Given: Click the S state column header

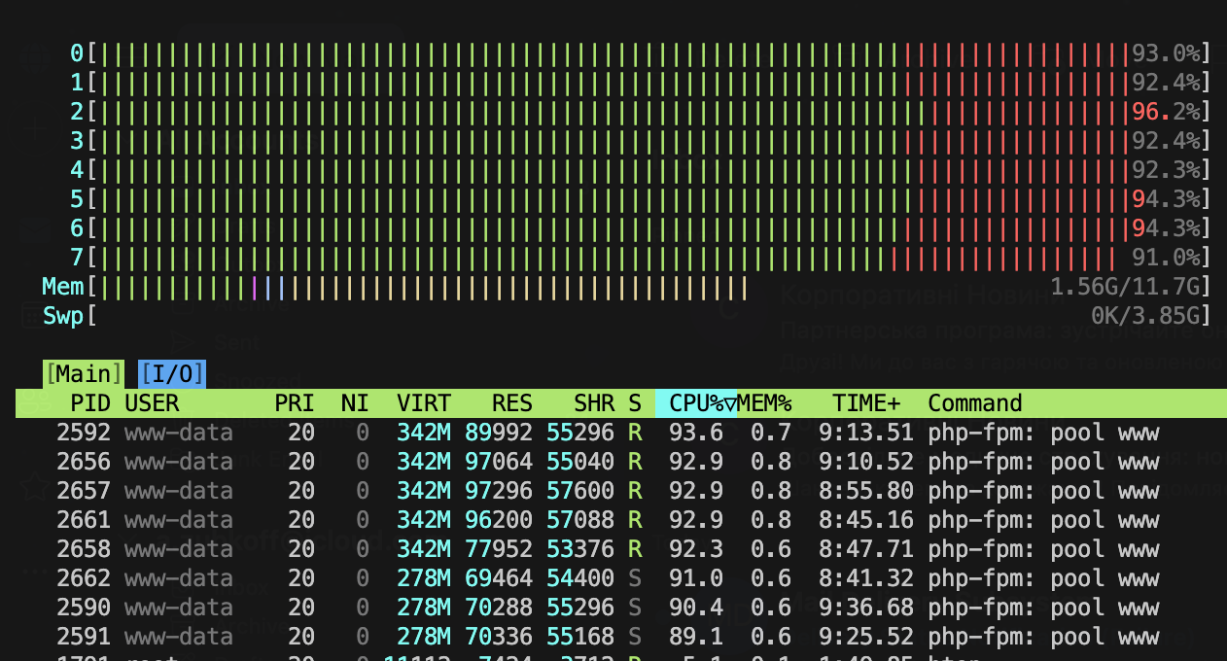Looking at the screenshot, I should [x=635, y=403].
